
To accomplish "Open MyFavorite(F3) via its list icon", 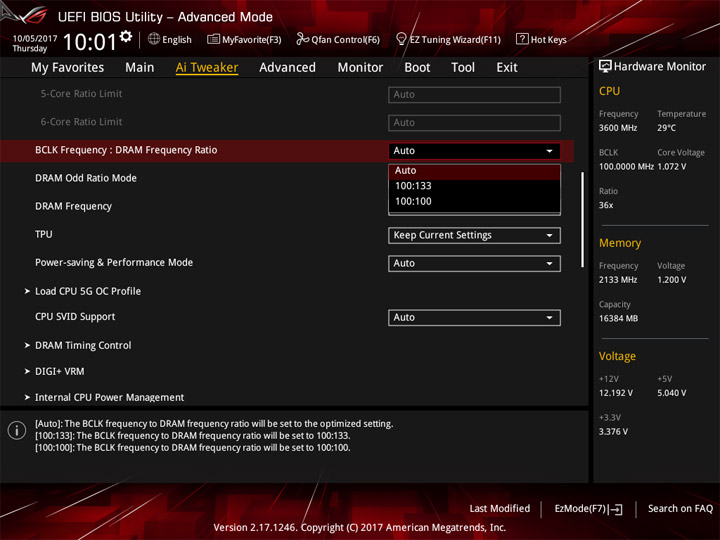I will [x=213, y=39].
